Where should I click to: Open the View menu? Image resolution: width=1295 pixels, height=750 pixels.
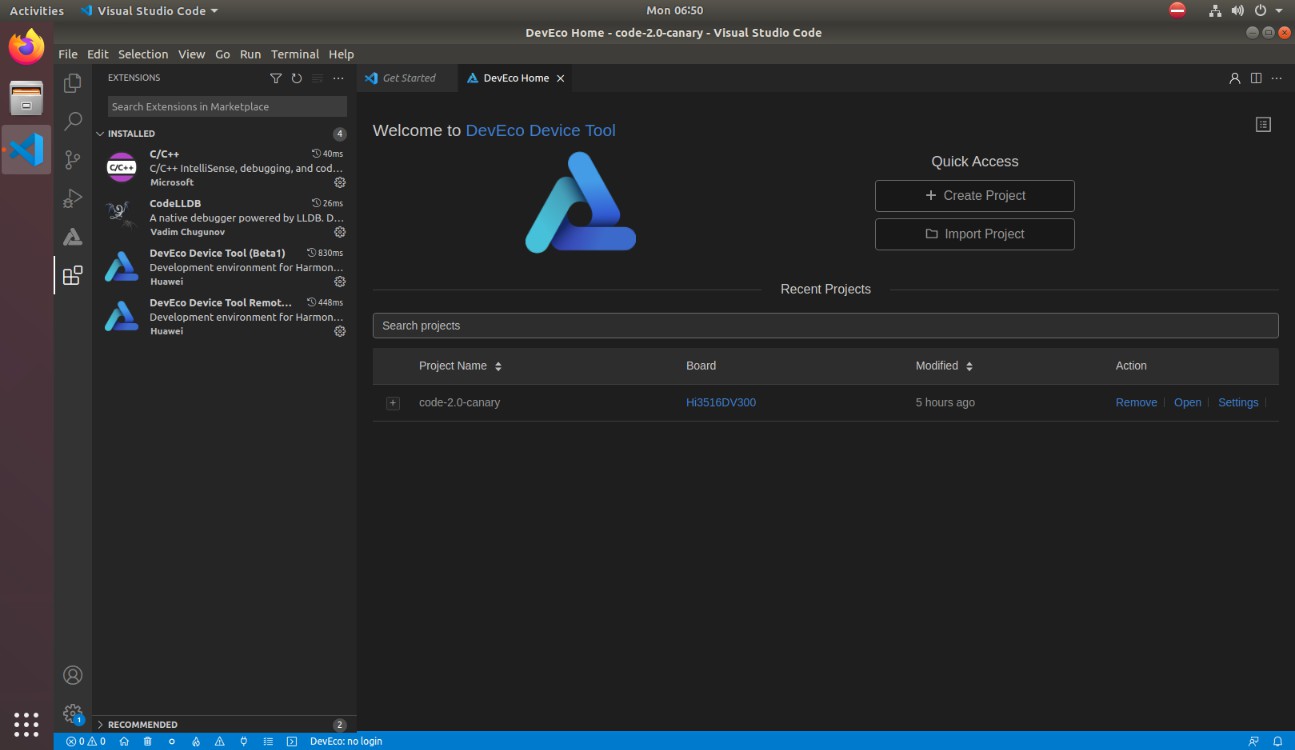click(192, 54)
